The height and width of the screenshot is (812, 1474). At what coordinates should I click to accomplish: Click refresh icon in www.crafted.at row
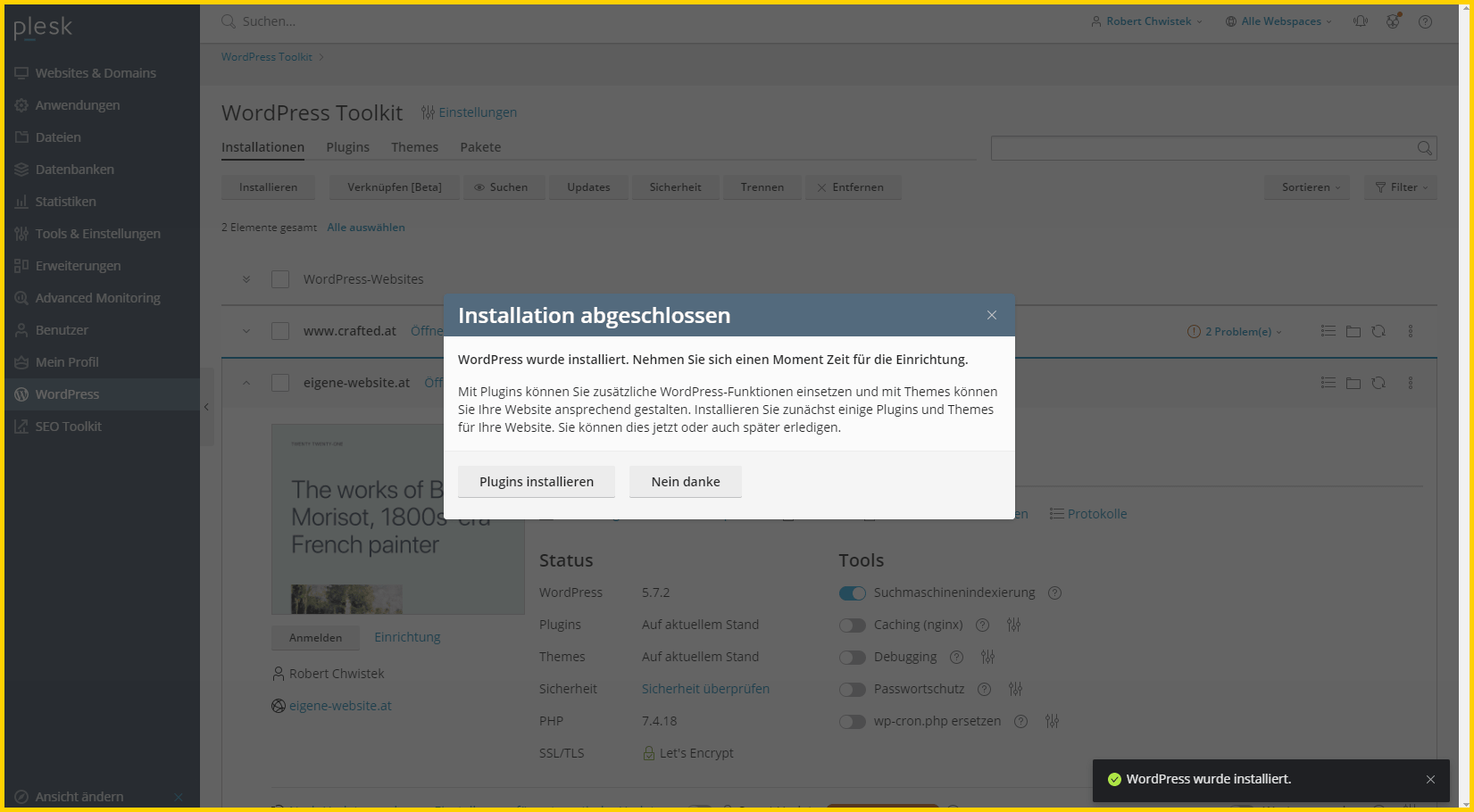[x=1378, y=331]
